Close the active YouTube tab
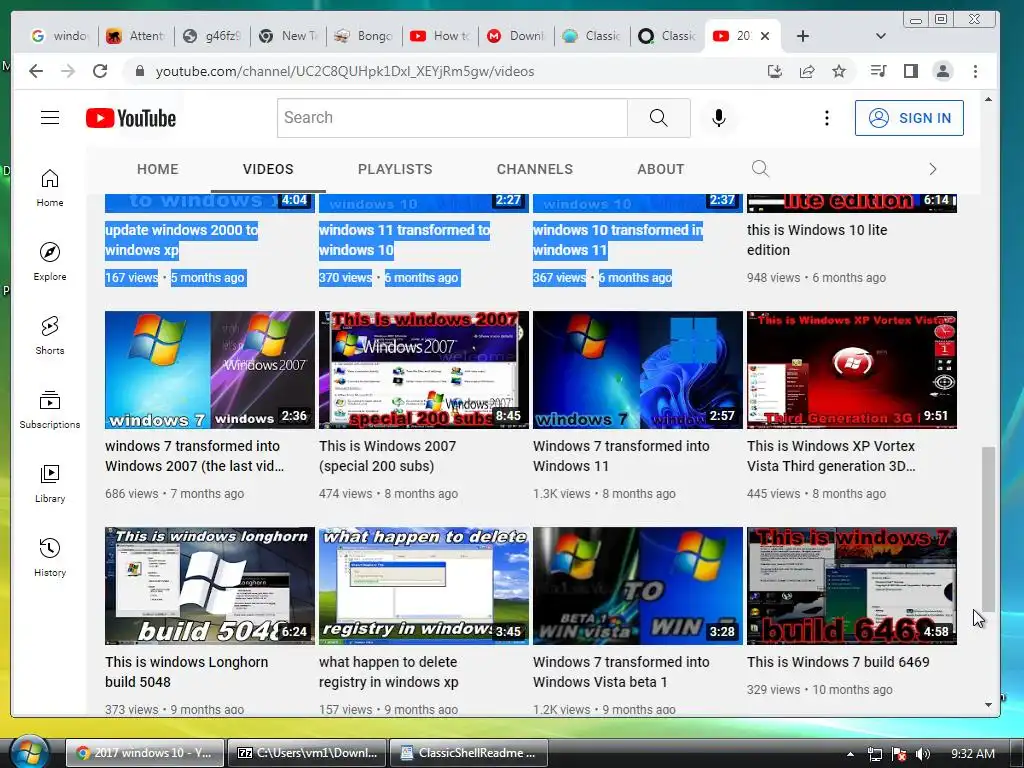Screen dimensions: 1024x768 [x=765, y=36]
